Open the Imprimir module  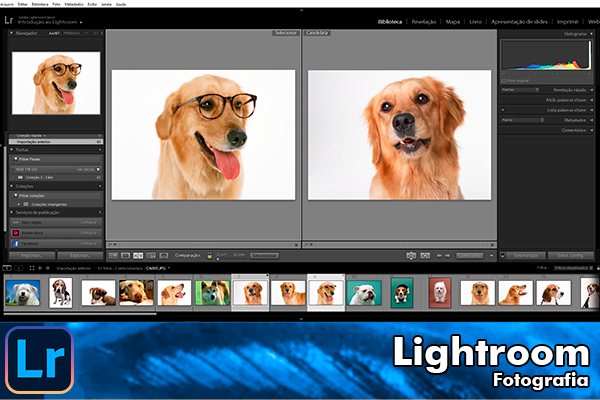pyautogui.click(x=567, y=22)
